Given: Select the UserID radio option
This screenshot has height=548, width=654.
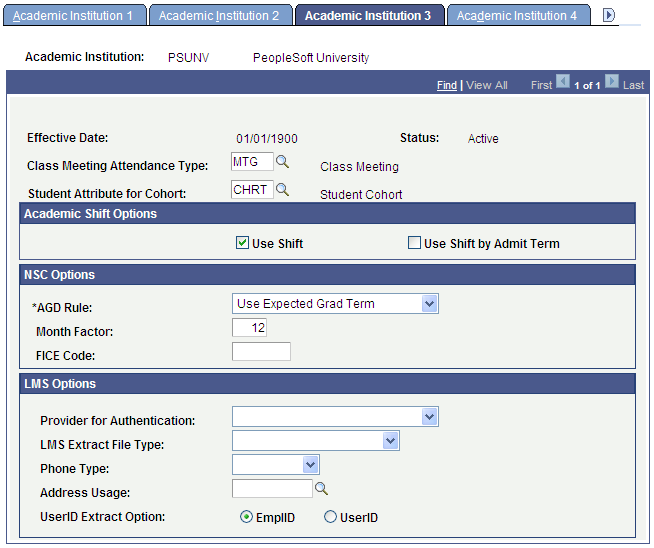Looking at the screenshot, I should click(330, 517).
